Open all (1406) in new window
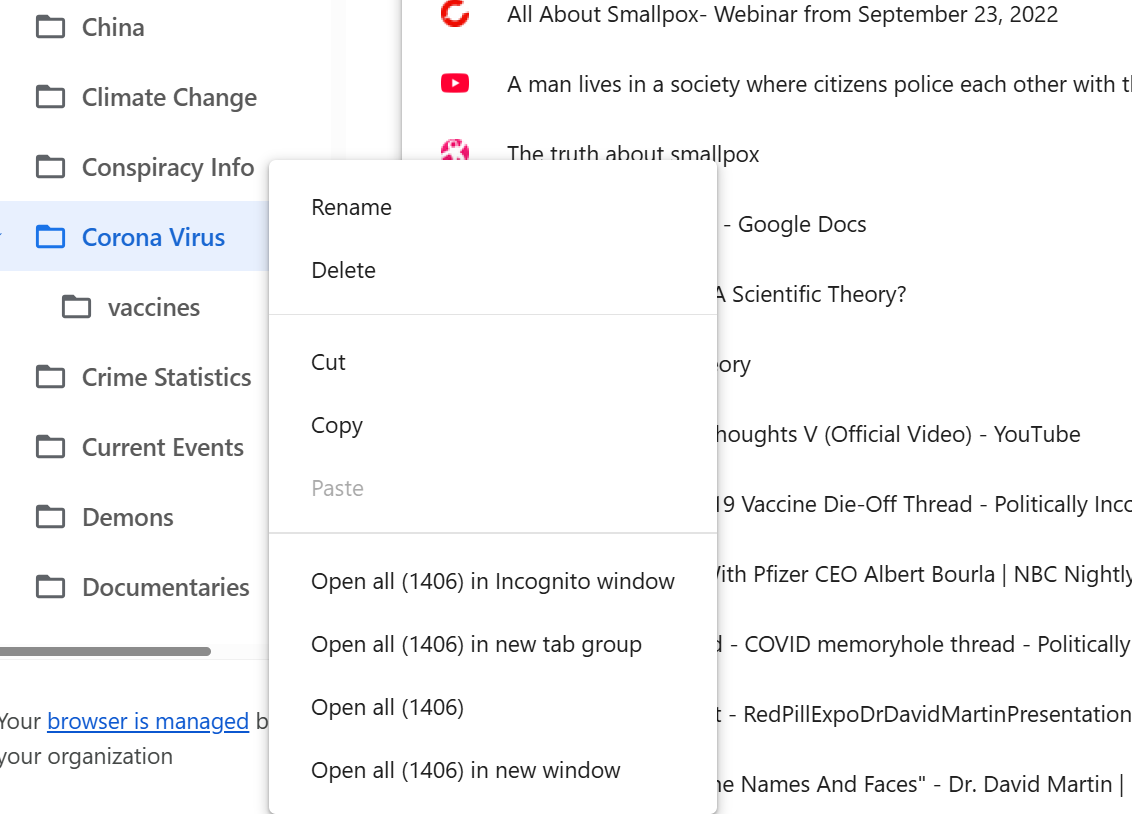Viewport: 1132px width, 814px height. [493, 771]
